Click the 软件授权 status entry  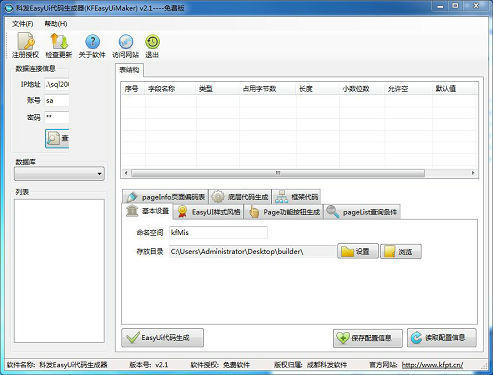coord(220,365)
